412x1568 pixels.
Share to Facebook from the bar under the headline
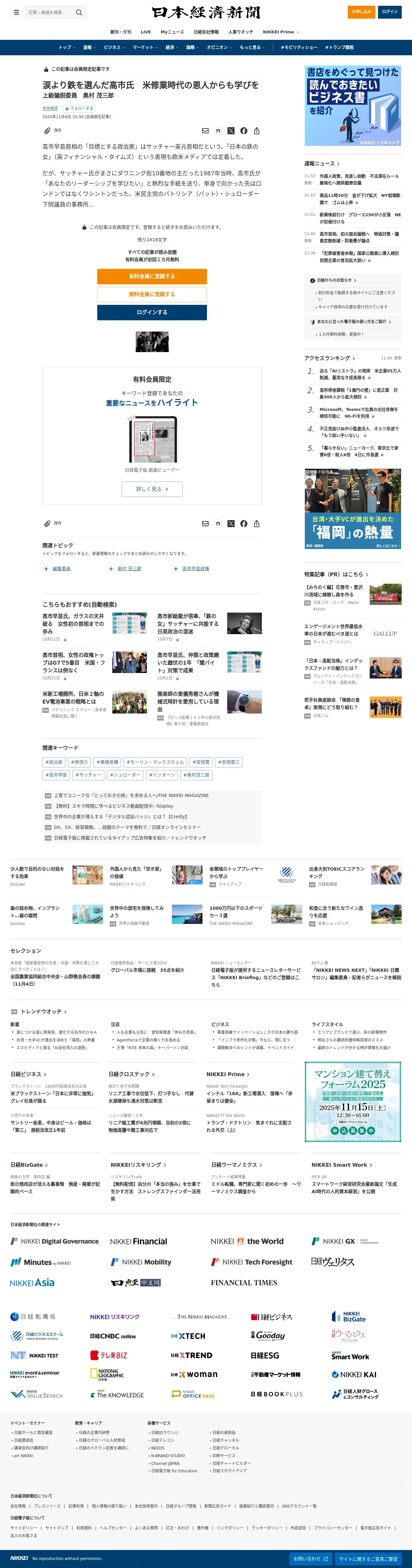coord(244,131)
